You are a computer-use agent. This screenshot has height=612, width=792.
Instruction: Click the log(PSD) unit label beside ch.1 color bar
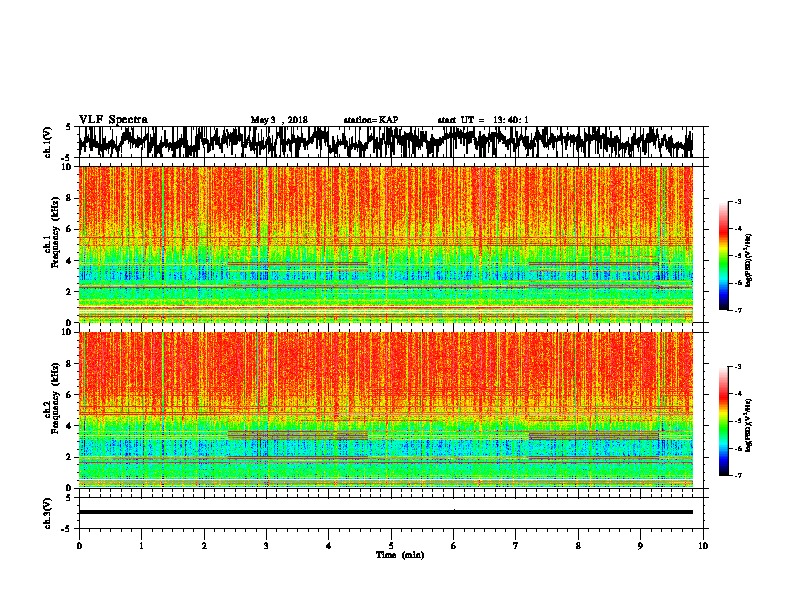[749, 260]
